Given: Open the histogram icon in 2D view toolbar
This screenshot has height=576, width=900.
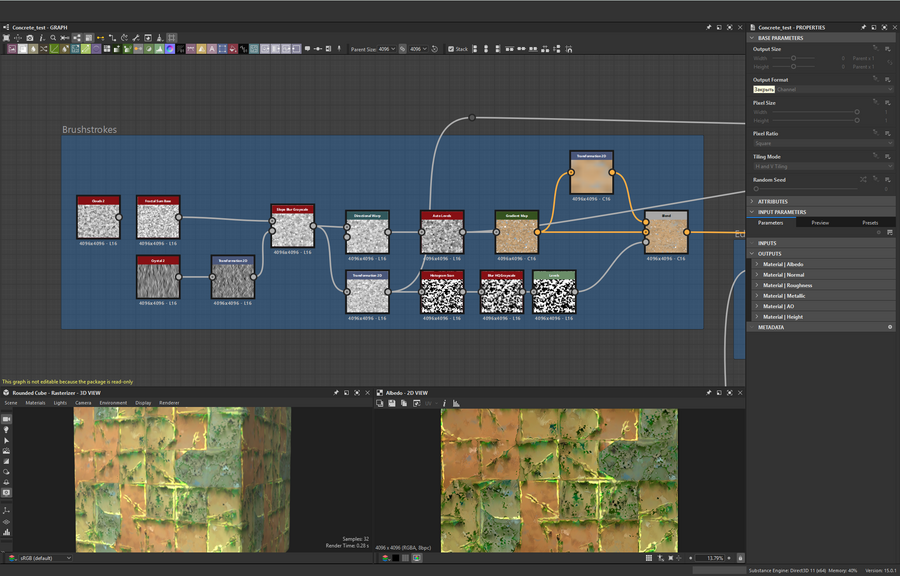Looking at the screenshot, I should [456, 403].
